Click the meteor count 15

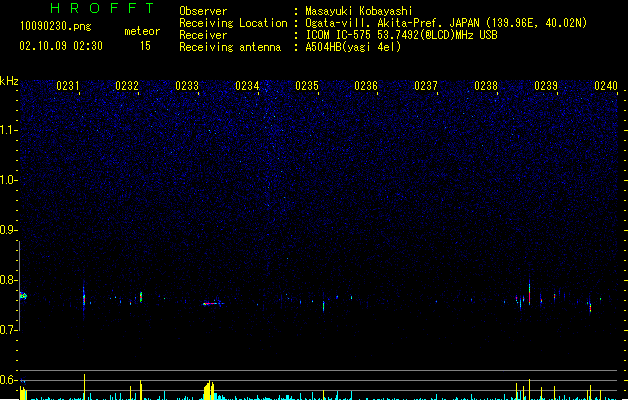click(145, 46)
